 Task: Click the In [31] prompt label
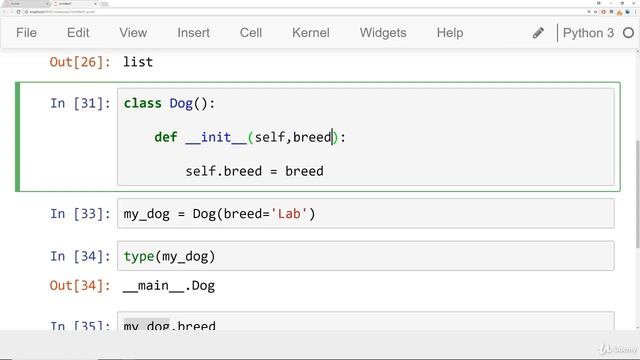80,103
